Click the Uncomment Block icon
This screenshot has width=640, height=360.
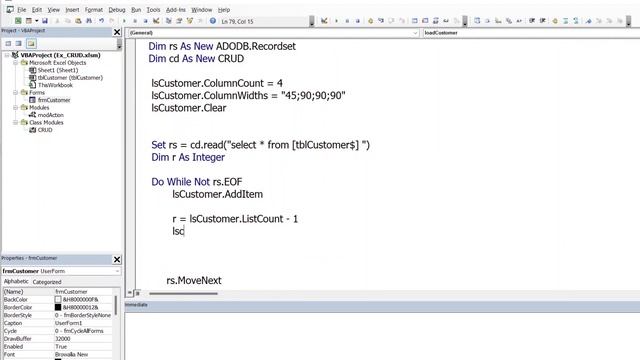(x=576, y=21)
